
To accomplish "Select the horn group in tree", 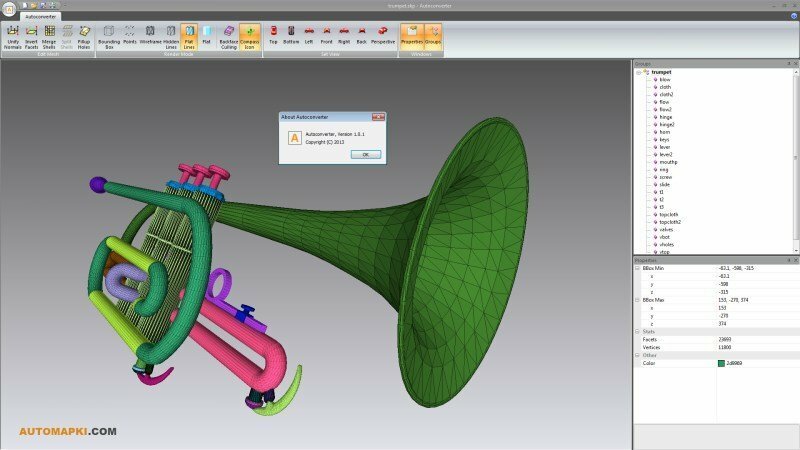I will pyautogui.click(x=664, y=131).
